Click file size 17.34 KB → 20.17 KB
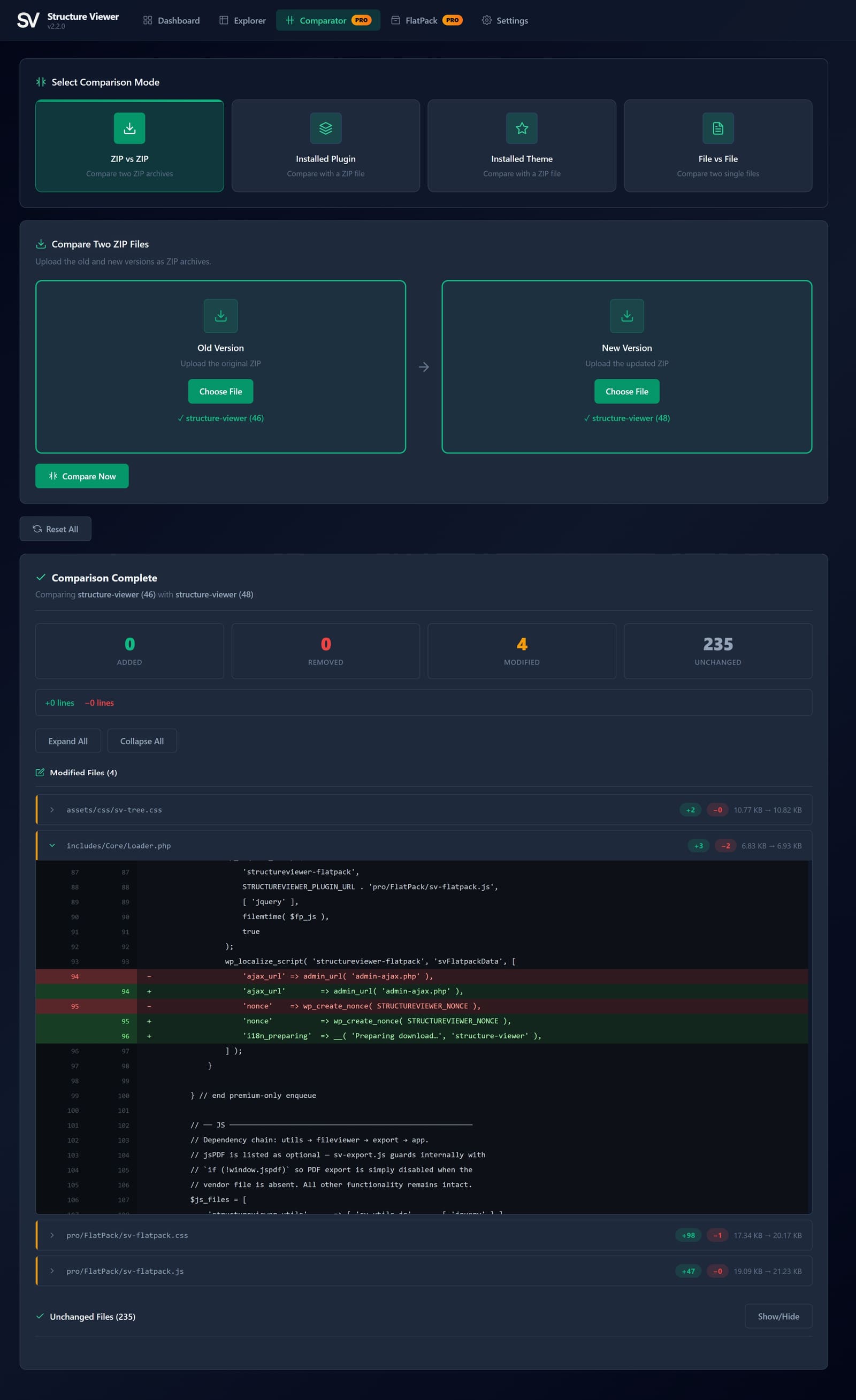Image resolution: width=856 pixels, height=1400 pixels. click(767, 1235)
